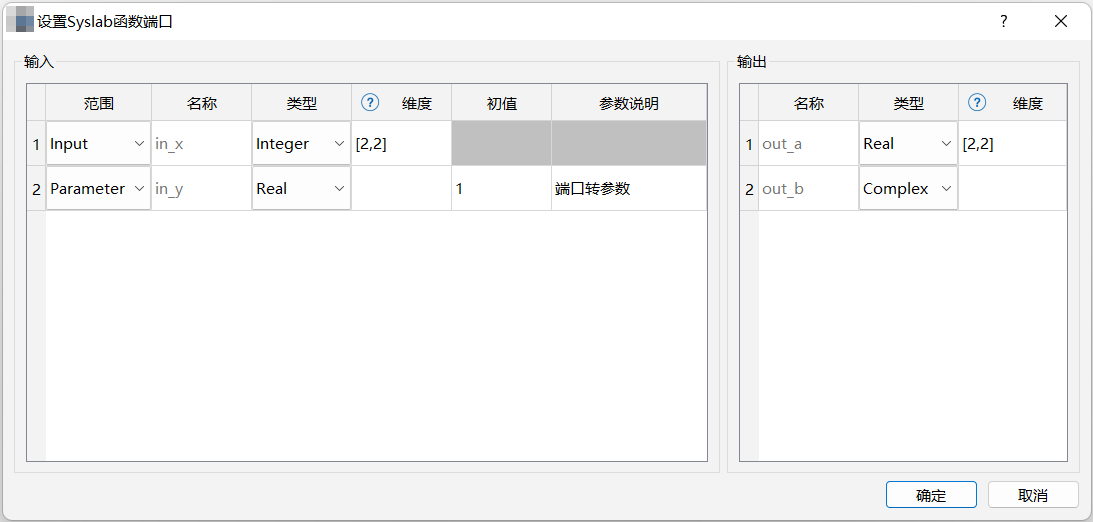
Task: Click the in_x name cell
Action: (x=201, y=144)
